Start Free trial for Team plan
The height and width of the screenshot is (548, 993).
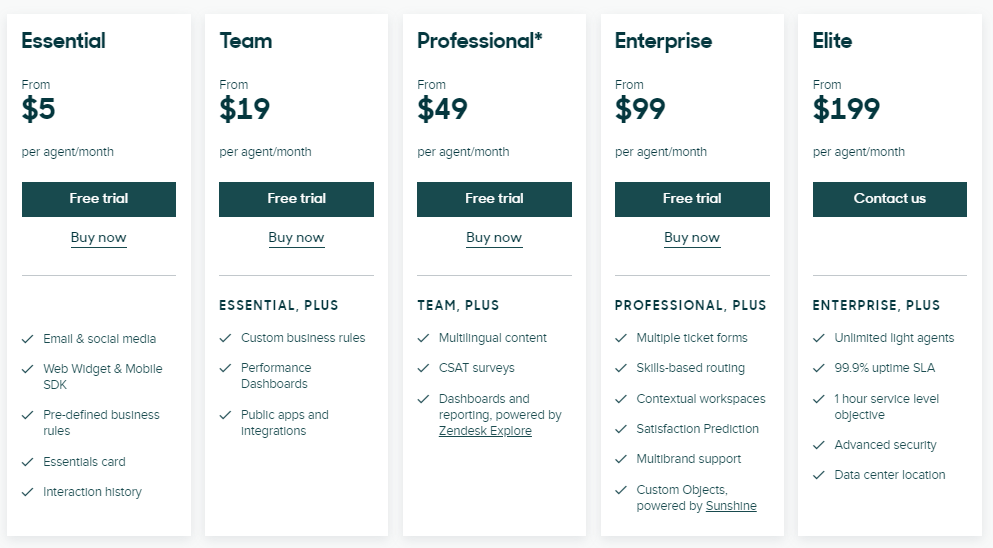(x=296, y=199)
